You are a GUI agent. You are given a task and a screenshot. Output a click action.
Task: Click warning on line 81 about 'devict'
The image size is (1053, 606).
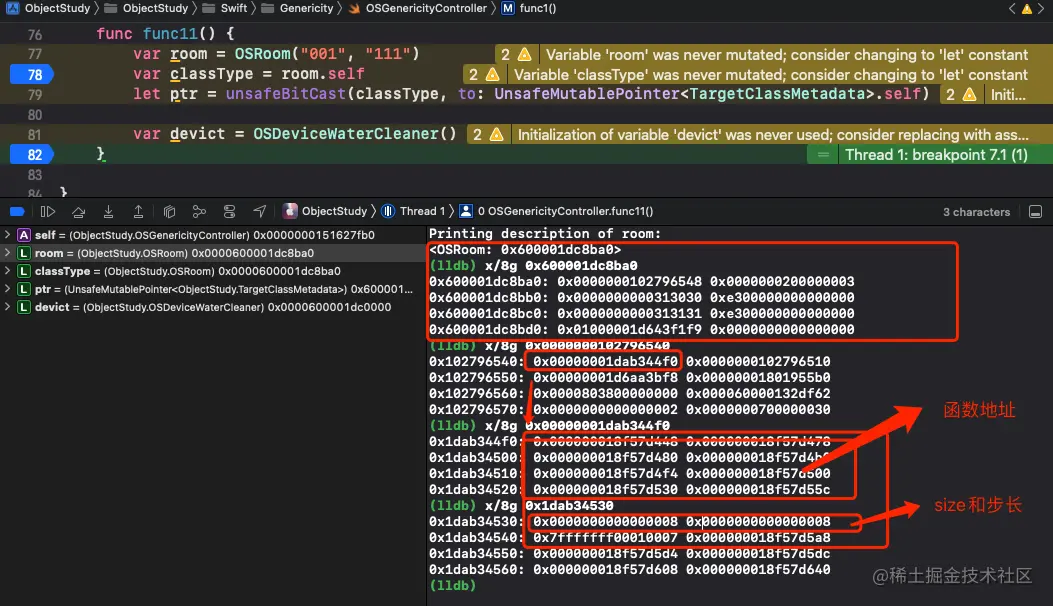pyautogui.click(x=760, y=134)
